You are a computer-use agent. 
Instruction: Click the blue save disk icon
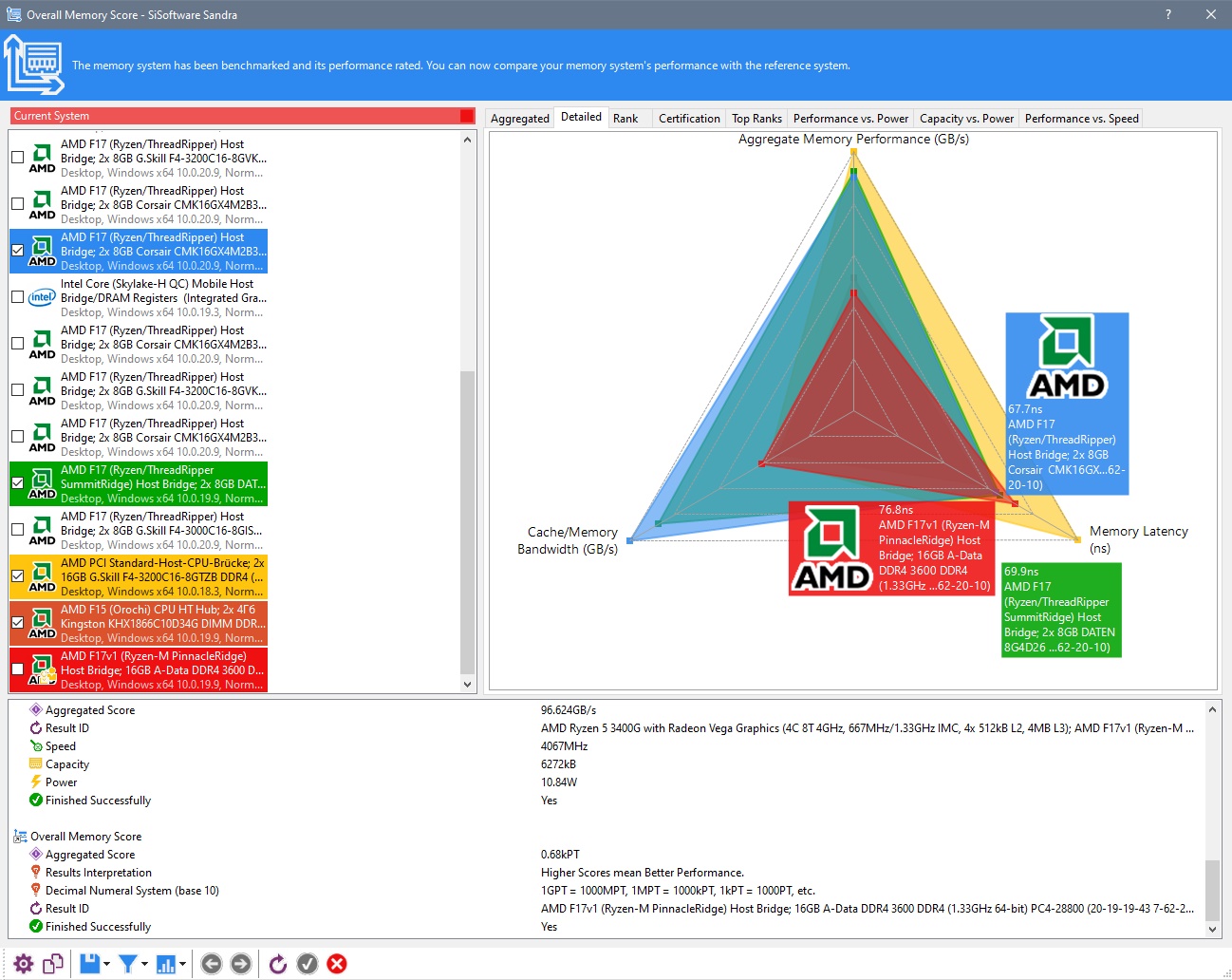pyautogui.click(x=90, y=964)
